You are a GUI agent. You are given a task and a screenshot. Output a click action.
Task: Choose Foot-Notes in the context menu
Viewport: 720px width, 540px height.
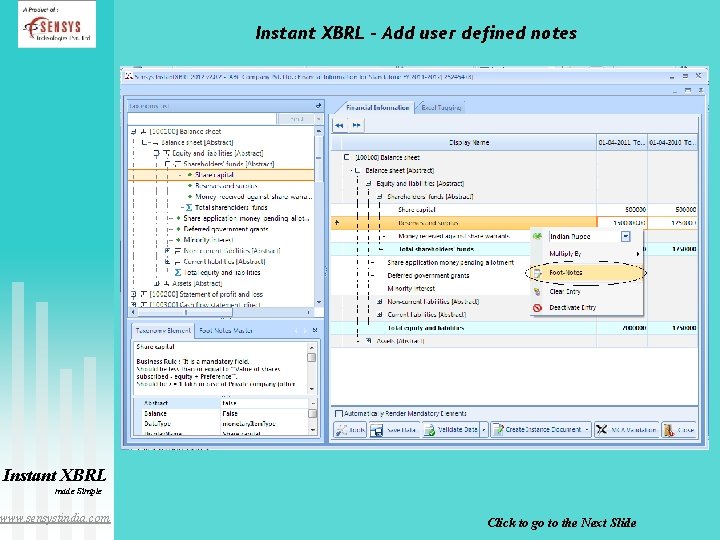(586, 273)
